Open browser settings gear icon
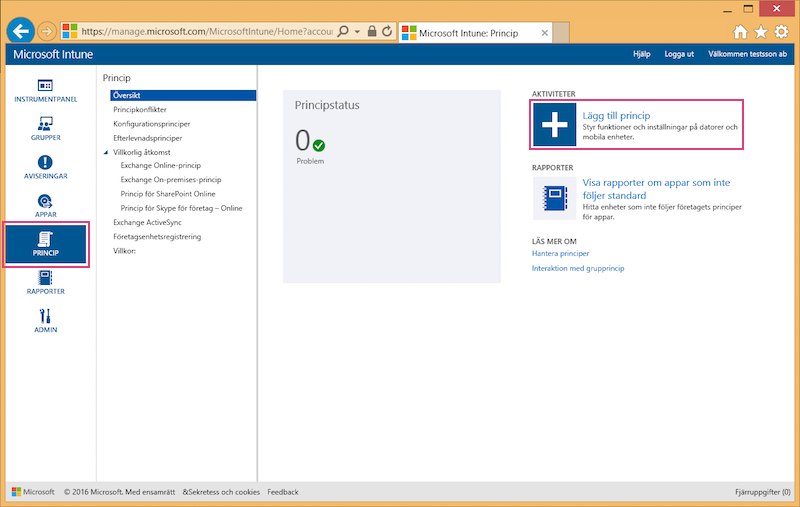Viewport: 800px width, 507px height. pyautogui.click(x=781, y=32)
